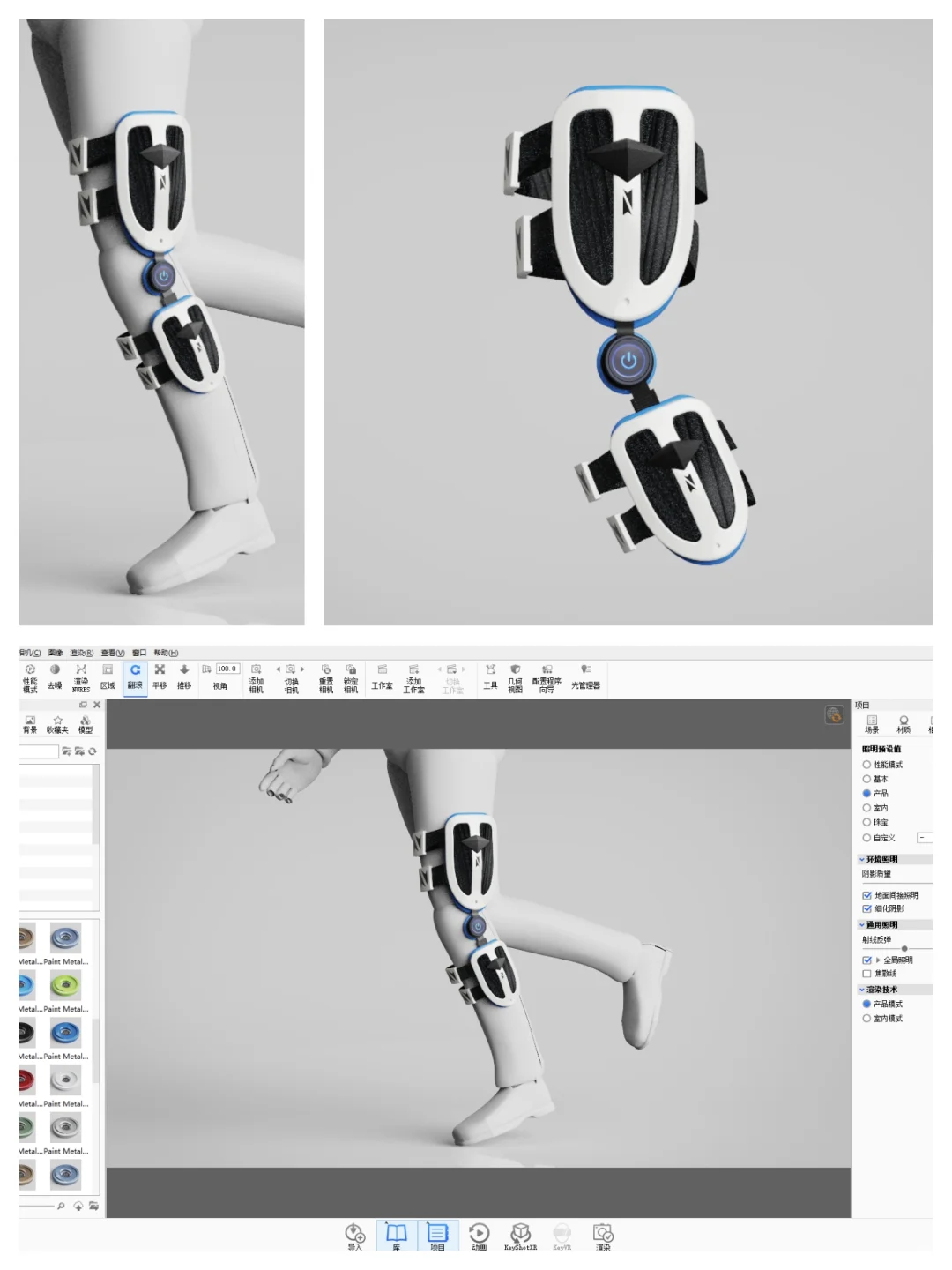Open the 工具 tools icon

pos(490,677)
